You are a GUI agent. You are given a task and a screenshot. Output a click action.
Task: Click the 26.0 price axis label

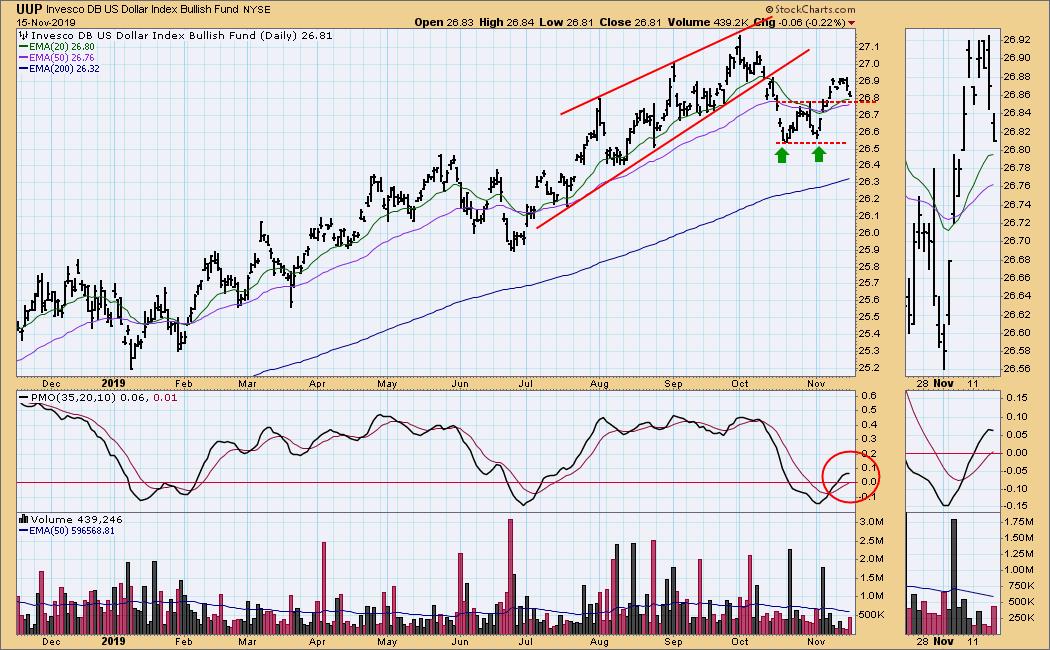click(868, 233)
